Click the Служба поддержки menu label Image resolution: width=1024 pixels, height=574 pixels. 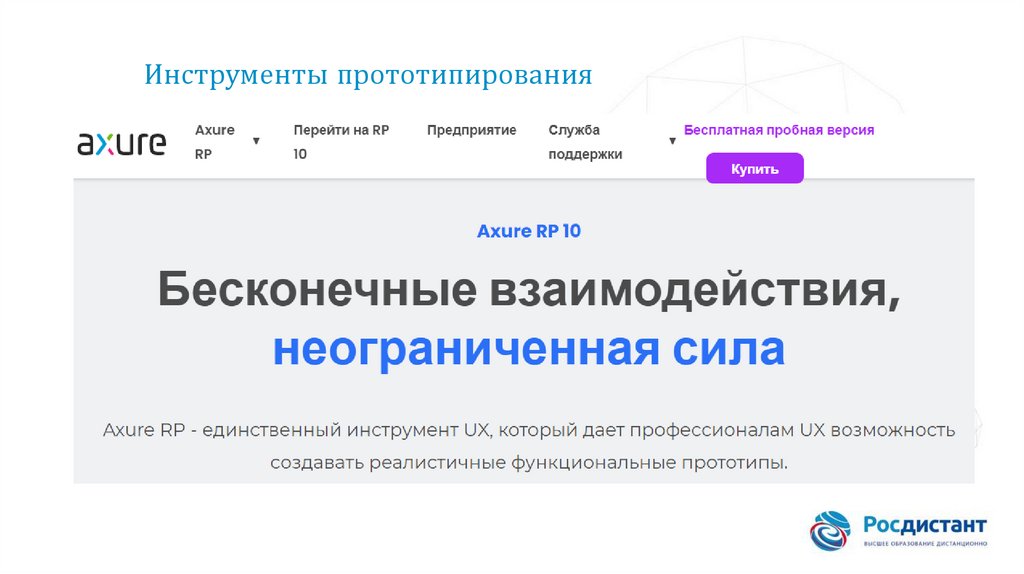point(587,142)
